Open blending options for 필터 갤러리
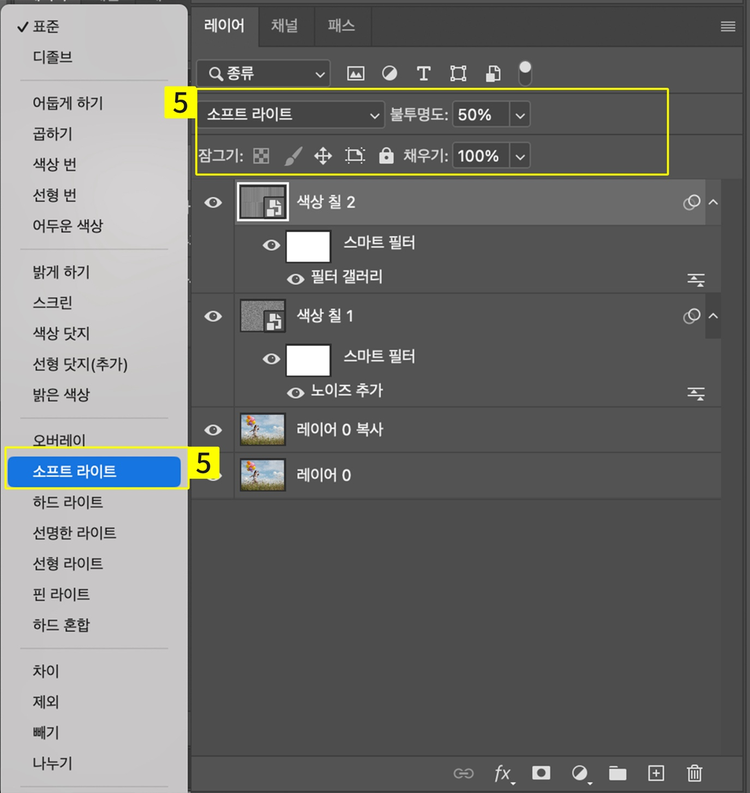This screenshot has height=793, width=750. [x=696, y=280]
